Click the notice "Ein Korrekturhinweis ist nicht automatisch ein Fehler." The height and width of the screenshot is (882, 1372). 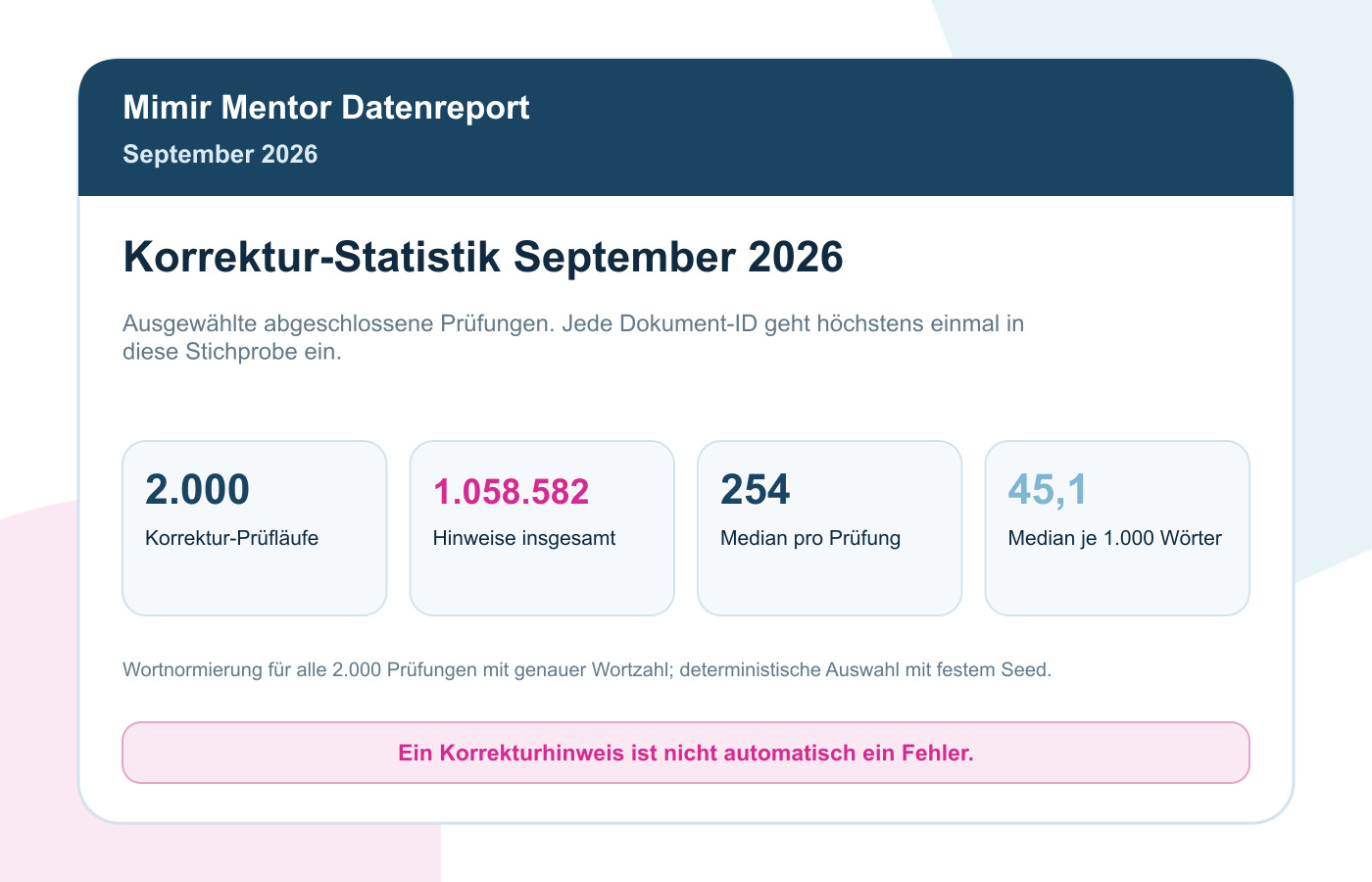pyautogui.click(x=686, y=753)
